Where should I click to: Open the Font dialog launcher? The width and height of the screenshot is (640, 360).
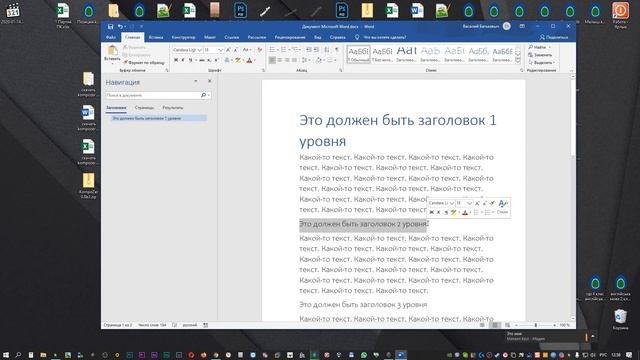pos(264,70)
